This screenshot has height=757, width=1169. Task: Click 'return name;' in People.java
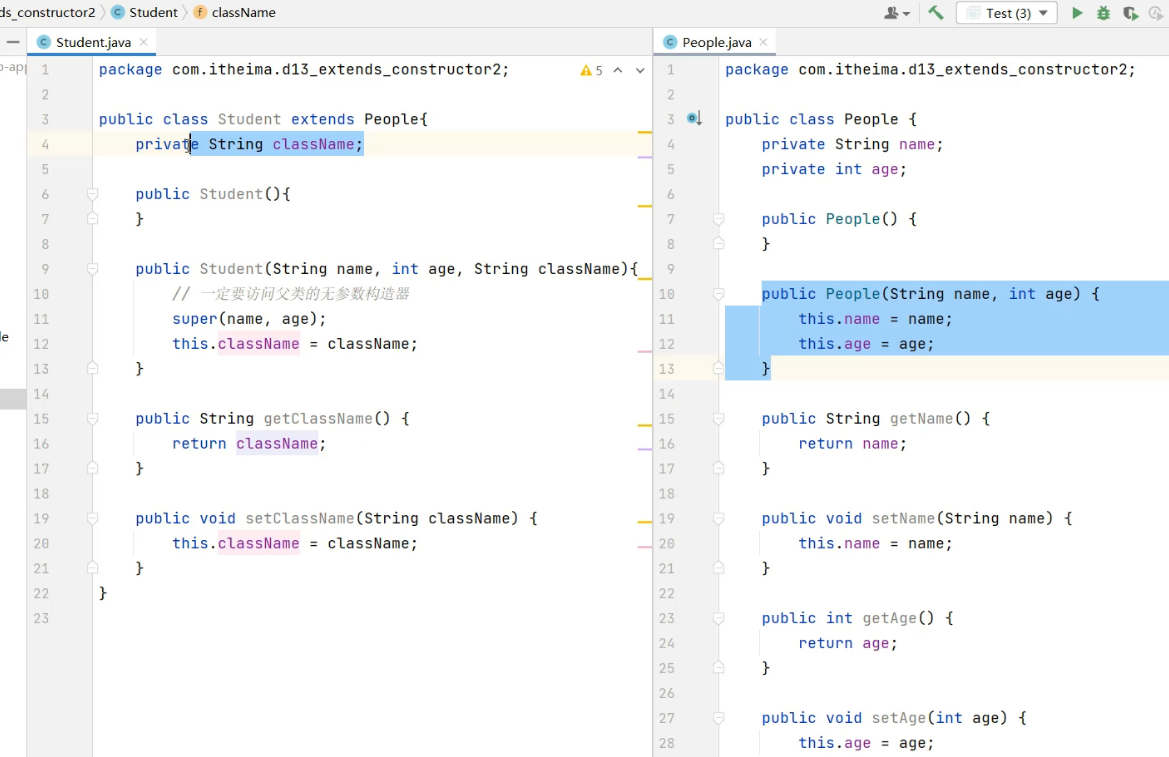tap(852, 444)
